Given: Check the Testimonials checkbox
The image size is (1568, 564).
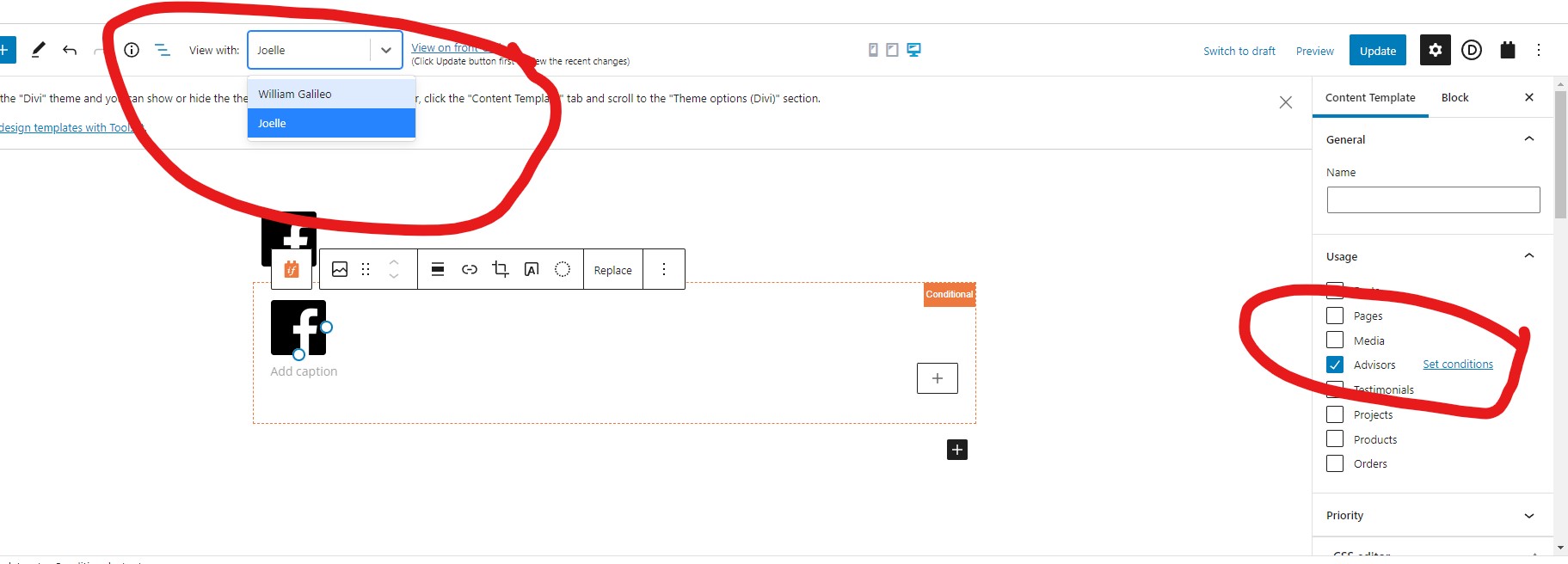Looking at the screenshot, I should [x=1335, y=389].
